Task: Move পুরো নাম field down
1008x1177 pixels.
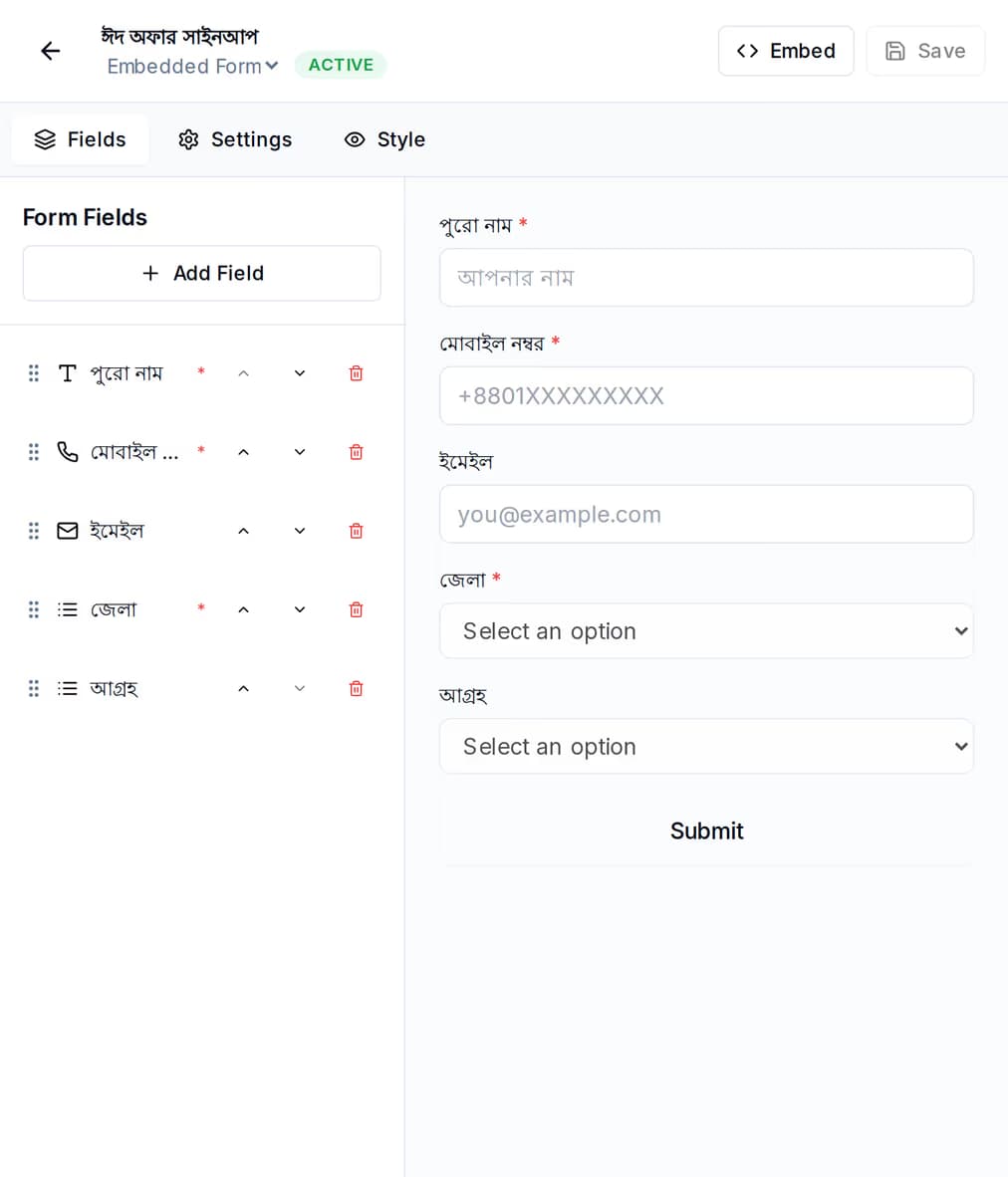Action: tap(300, 373)
